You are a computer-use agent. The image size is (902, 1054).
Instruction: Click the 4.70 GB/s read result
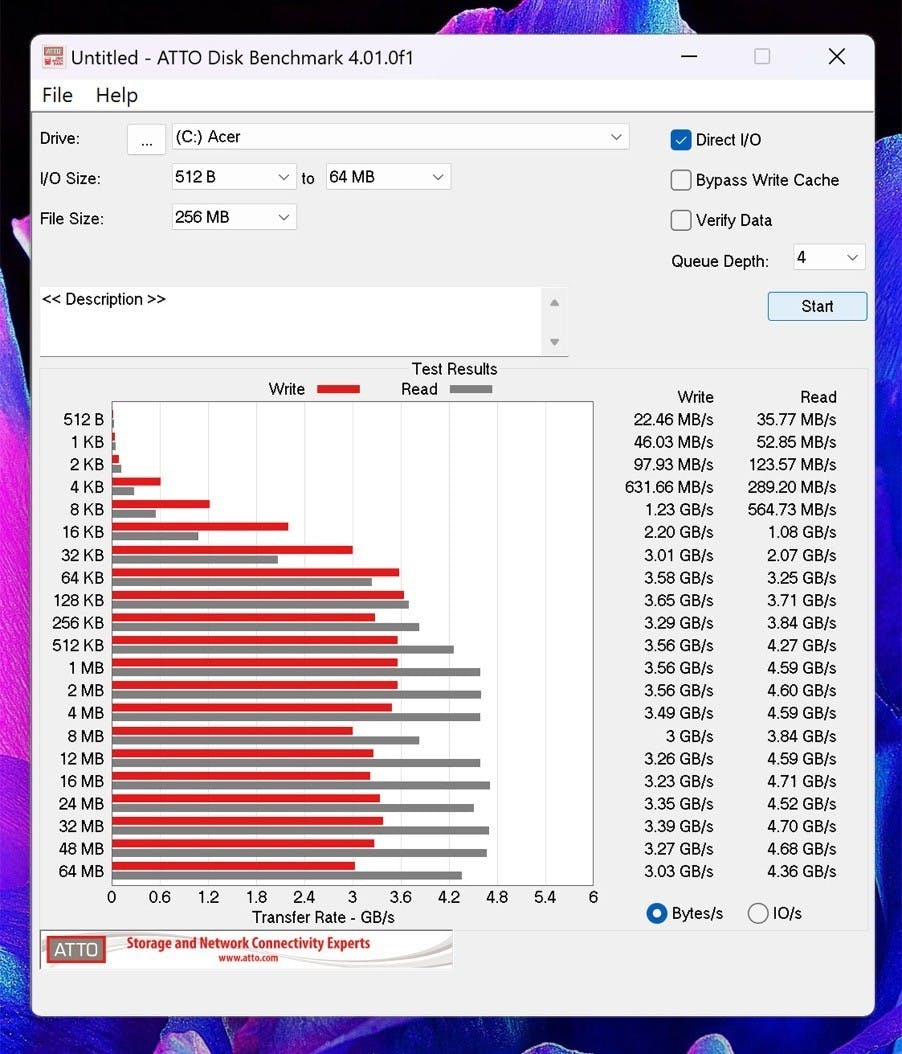pyautogui.click(x=802, y=827)
